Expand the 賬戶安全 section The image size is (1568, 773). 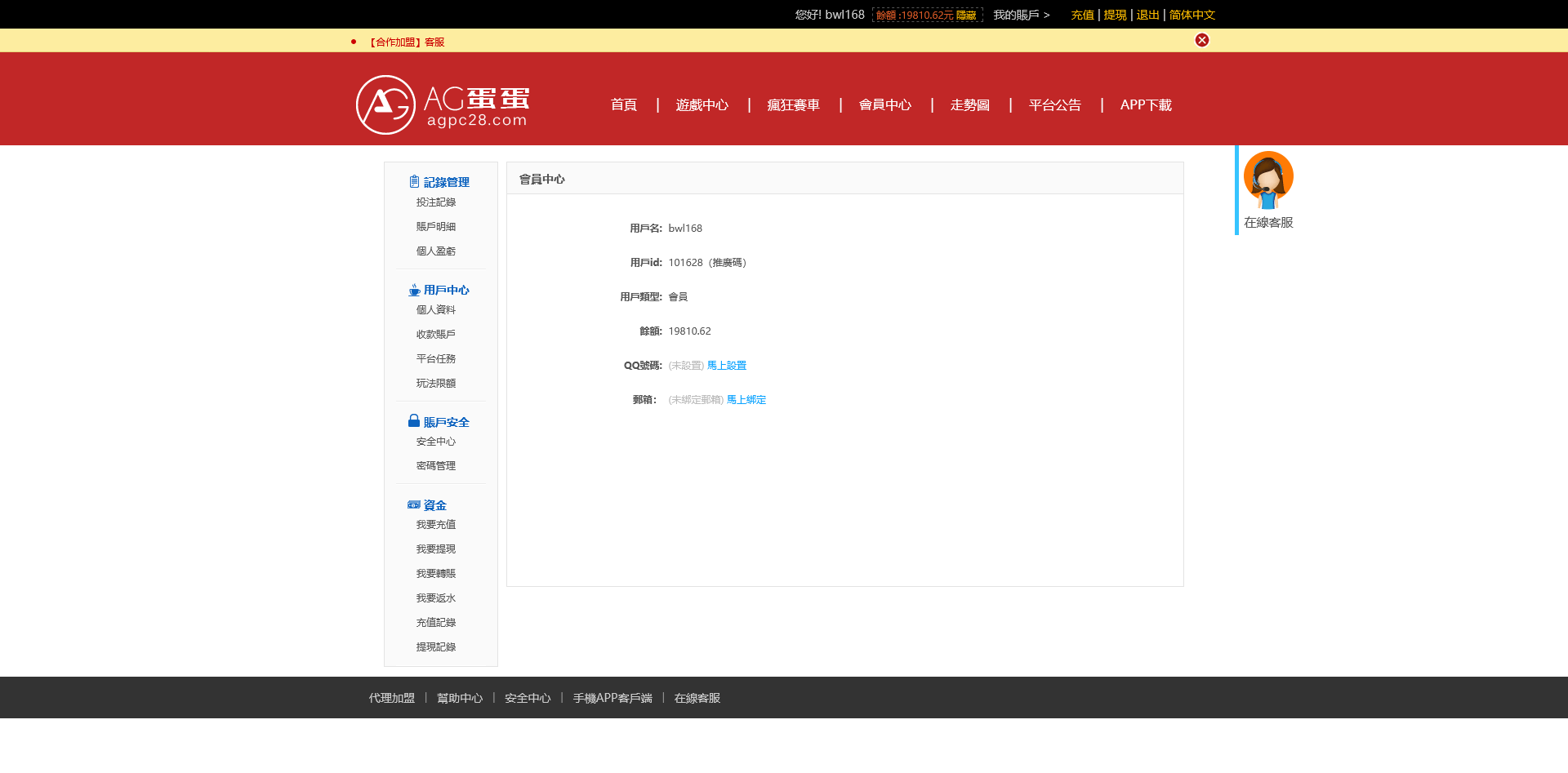click(x=446, y=421)
